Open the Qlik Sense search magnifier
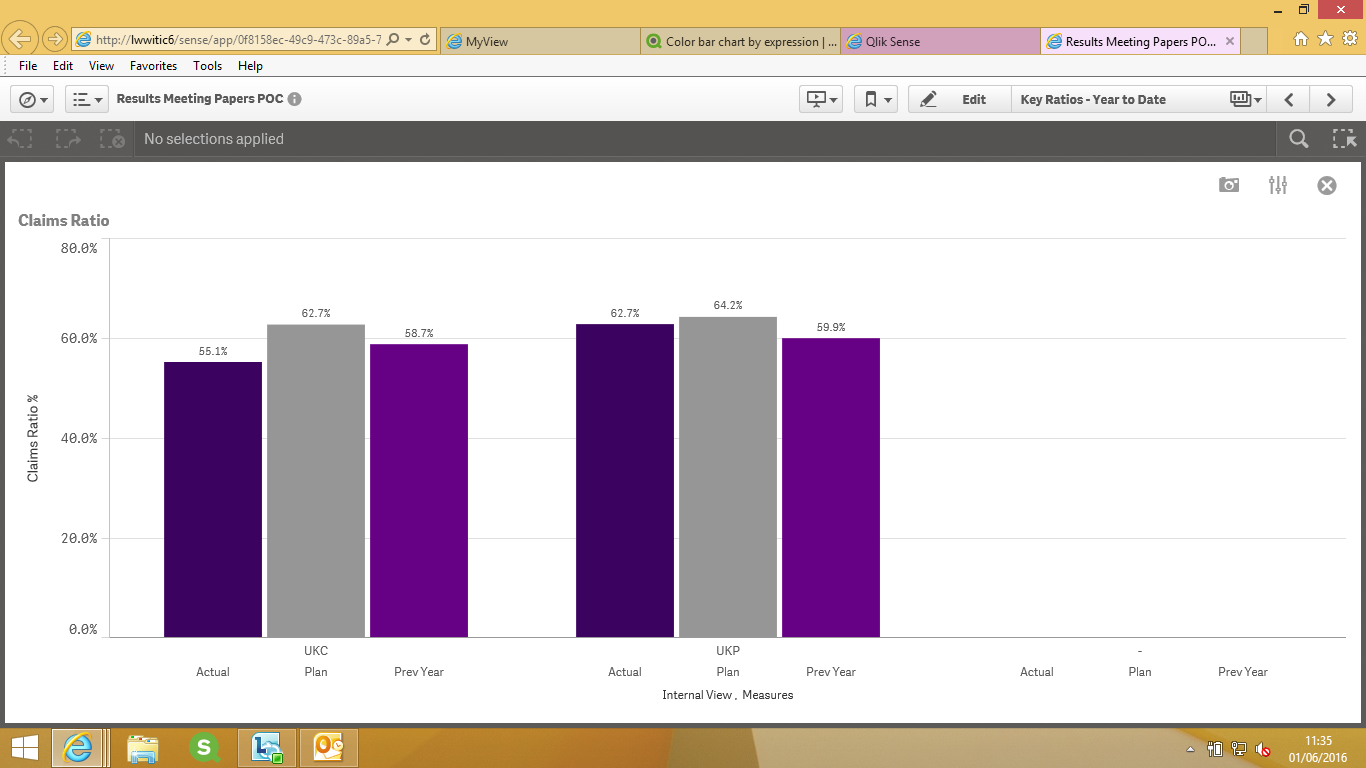 coord(1299,139)
